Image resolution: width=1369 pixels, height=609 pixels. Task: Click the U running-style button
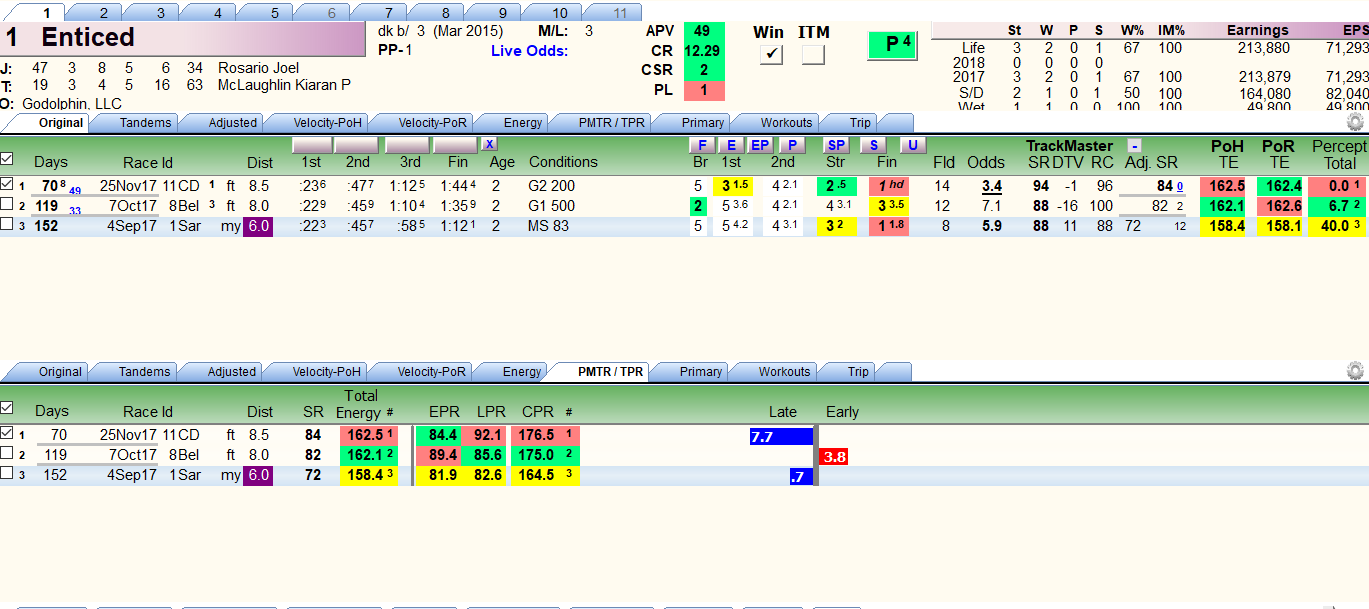coord(912,145)
